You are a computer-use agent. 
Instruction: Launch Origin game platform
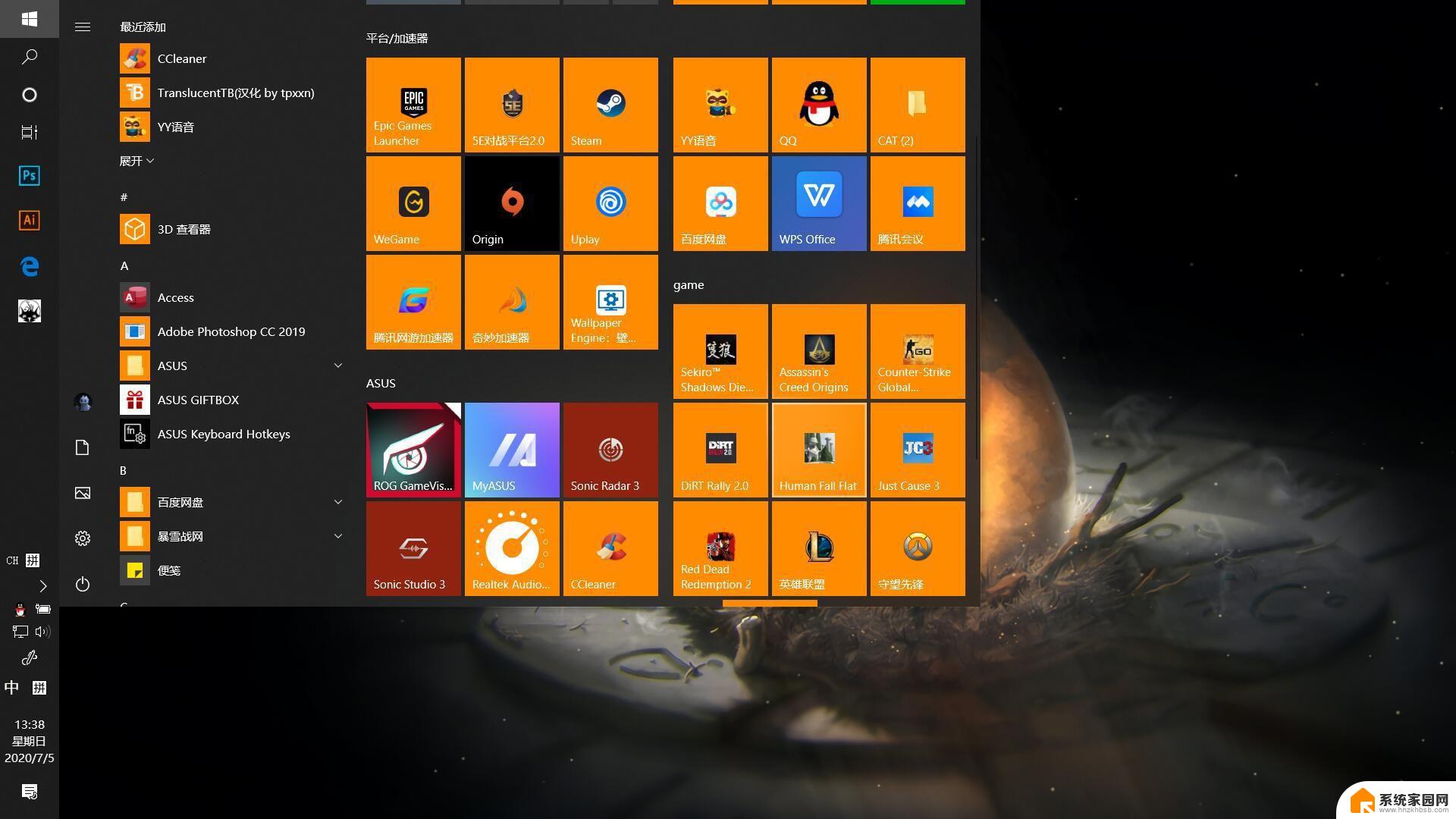pyautogui.click(x=512, y=203)
